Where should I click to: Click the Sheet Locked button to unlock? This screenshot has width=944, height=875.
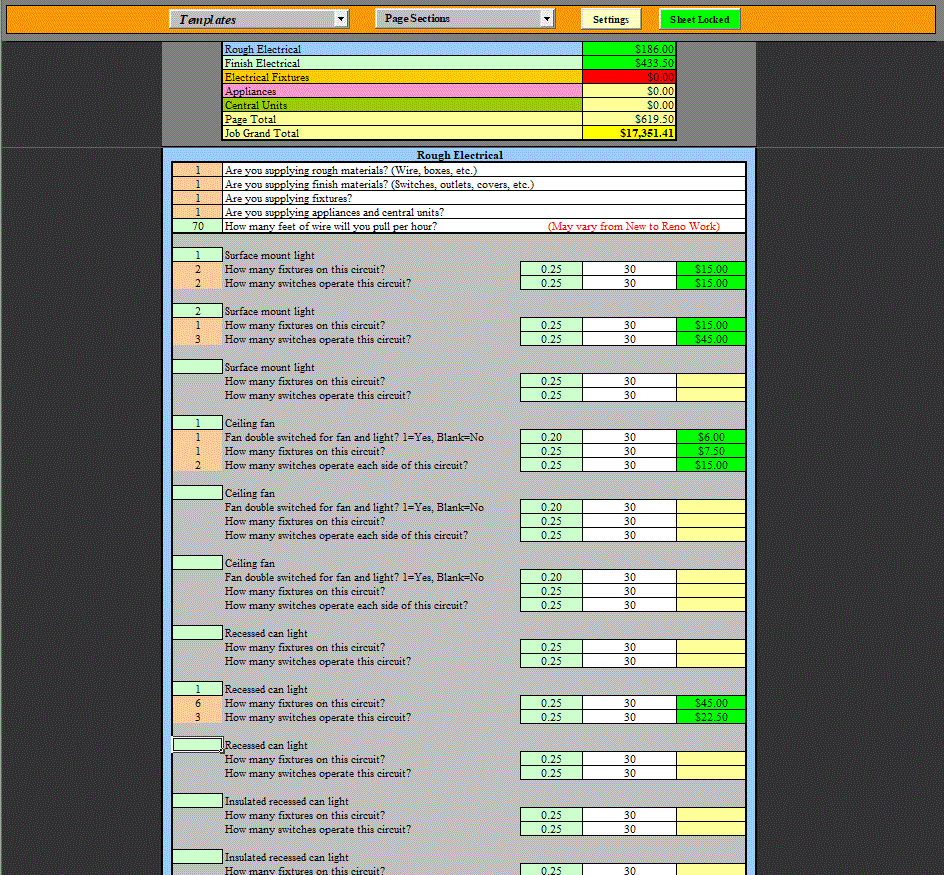[699, 18]
